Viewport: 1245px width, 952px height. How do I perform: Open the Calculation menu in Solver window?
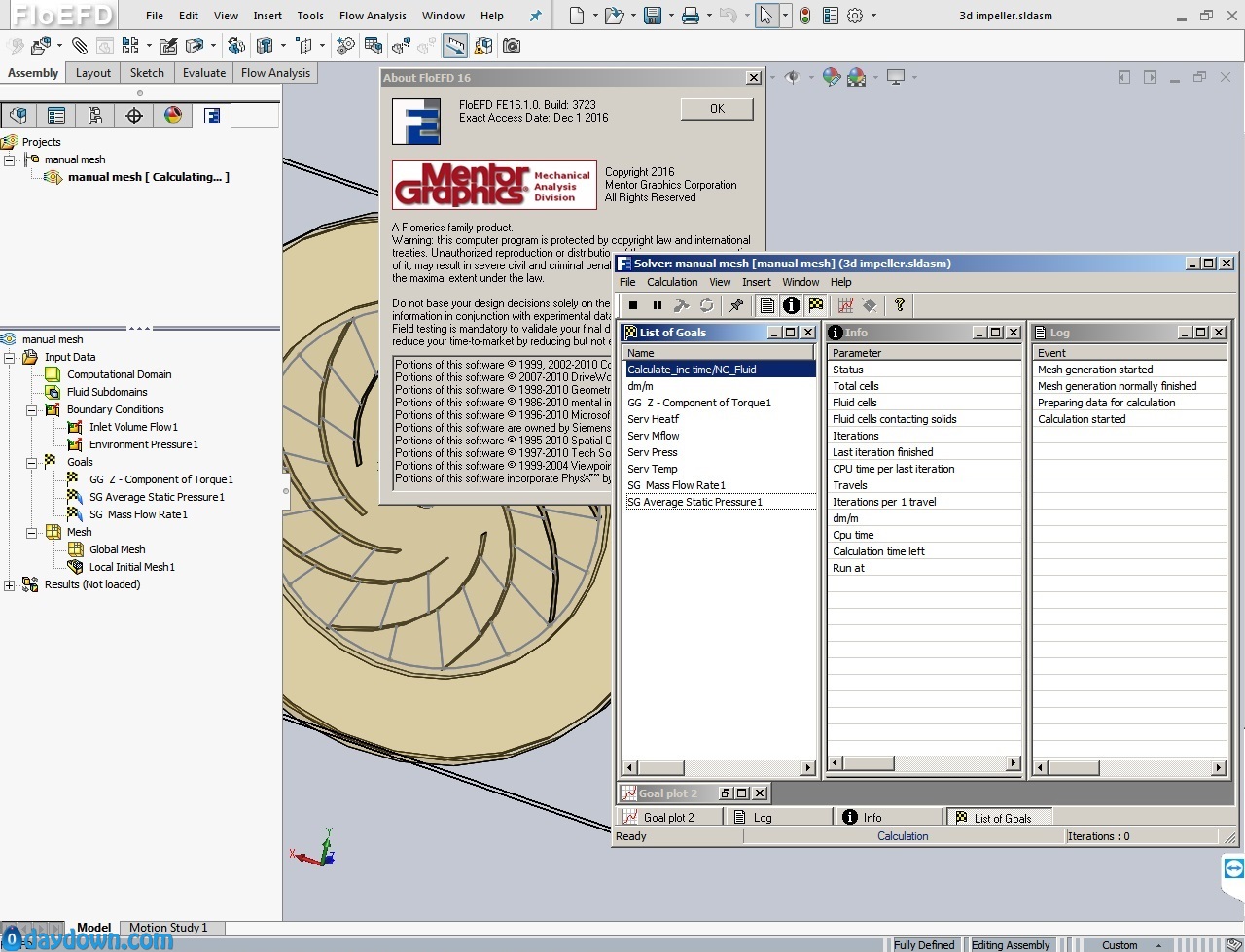(x=672, y=282)
